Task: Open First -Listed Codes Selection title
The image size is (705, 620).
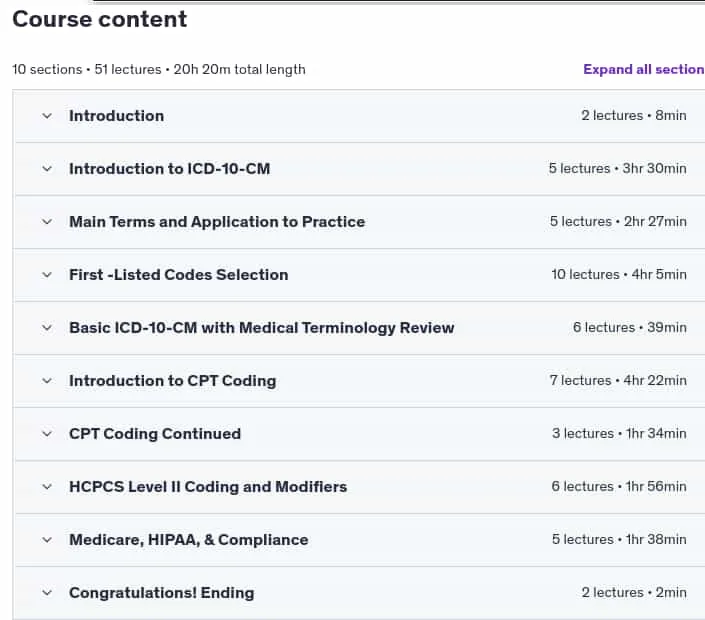Action: (x=178, y=275)
